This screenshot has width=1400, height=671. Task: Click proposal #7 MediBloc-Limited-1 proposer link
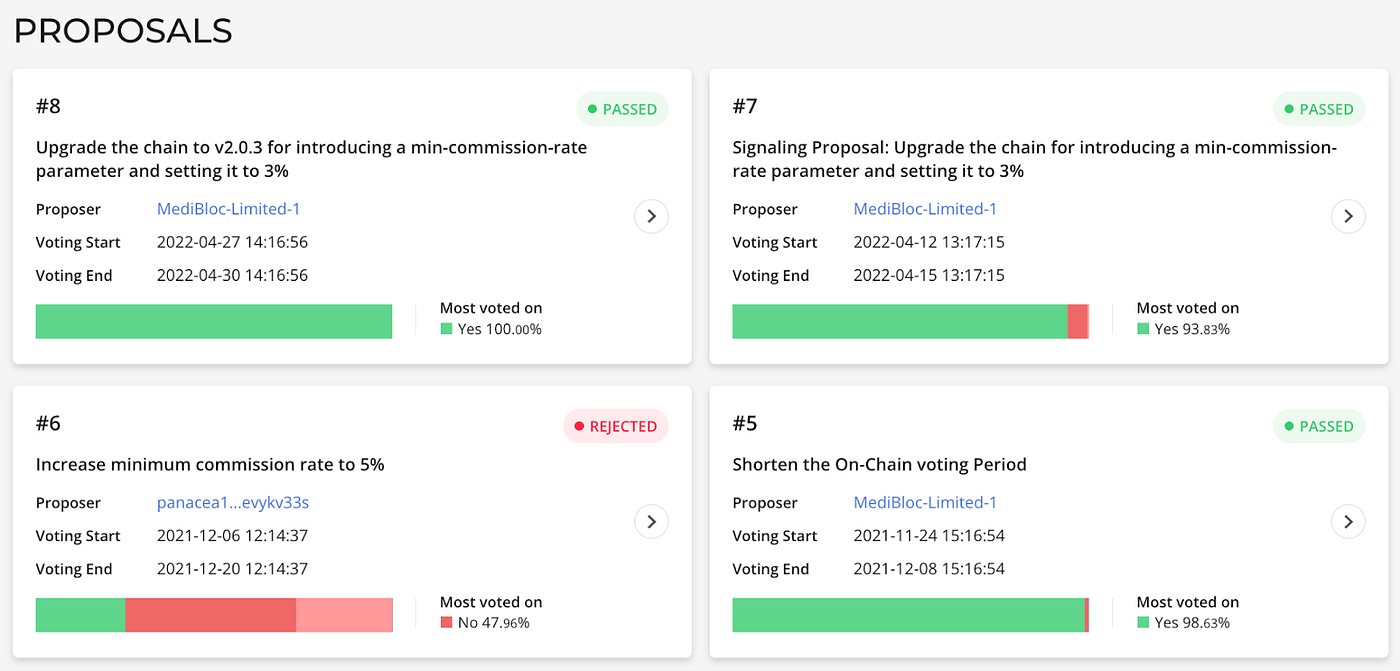925,209
